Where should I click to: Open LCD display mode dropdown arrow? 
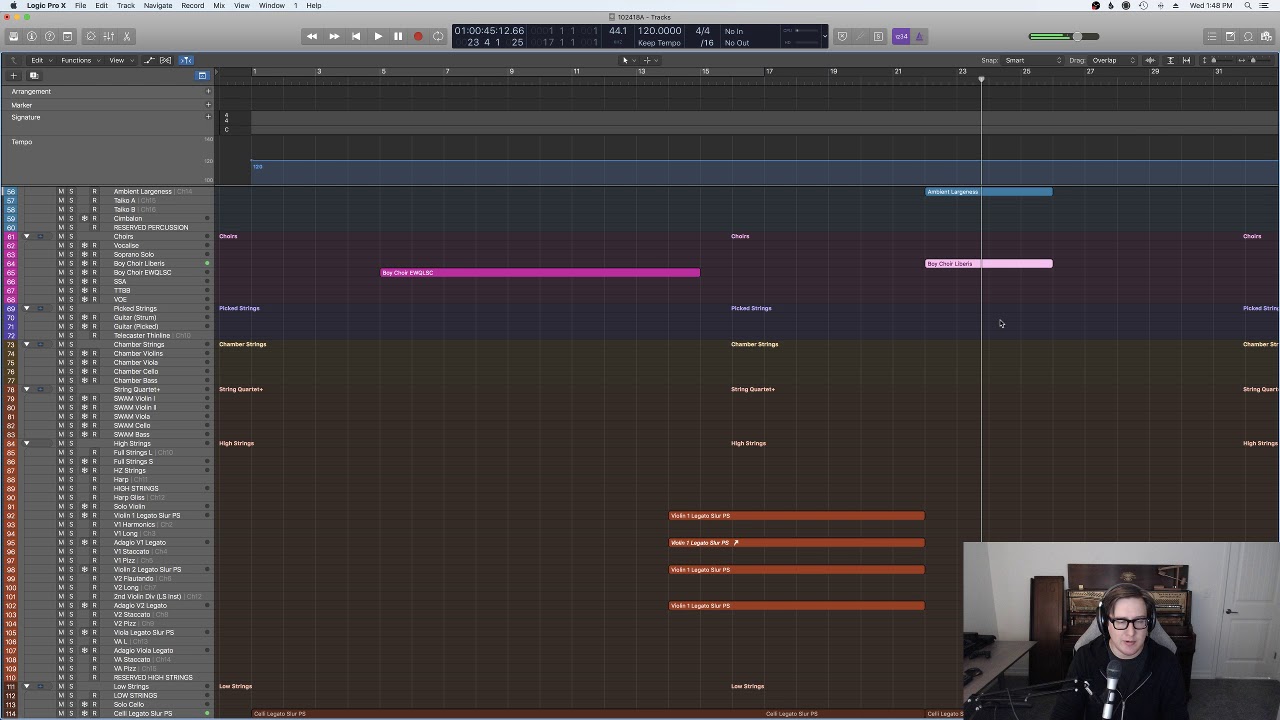[825, 36]
